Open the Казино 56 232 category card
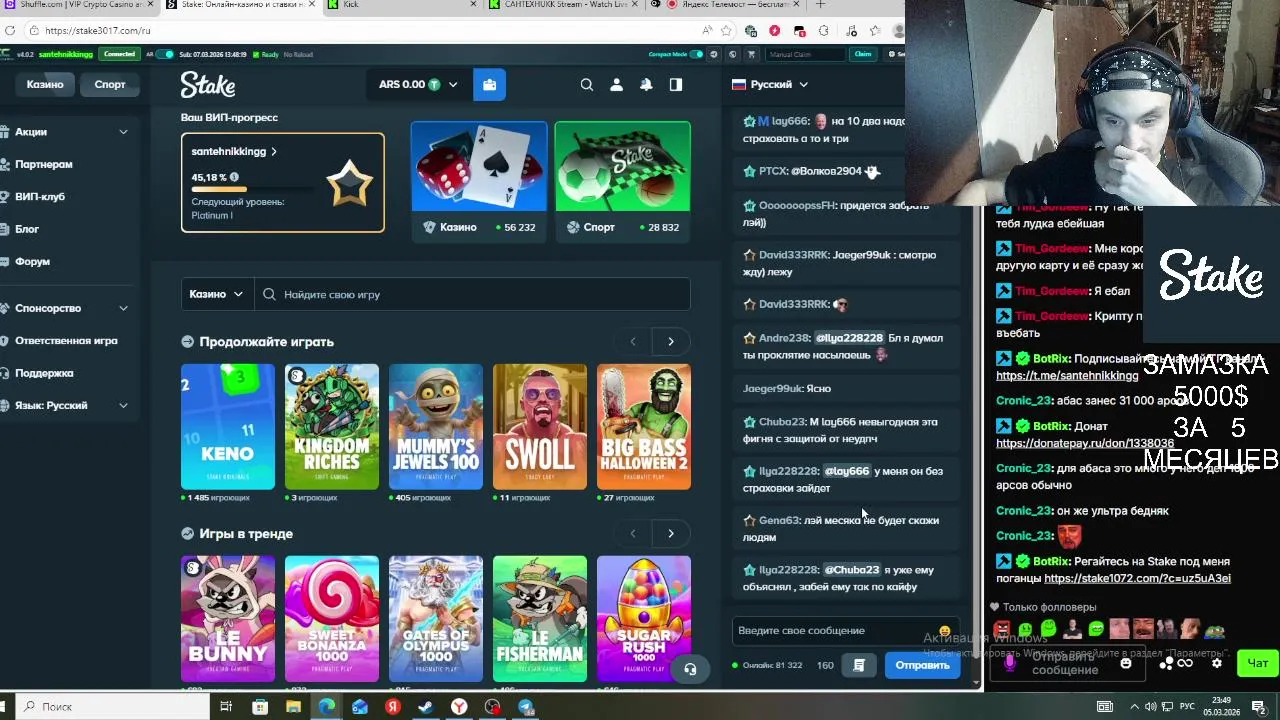Viewport: 1280px width, 720px height. [x=479, y=181]
